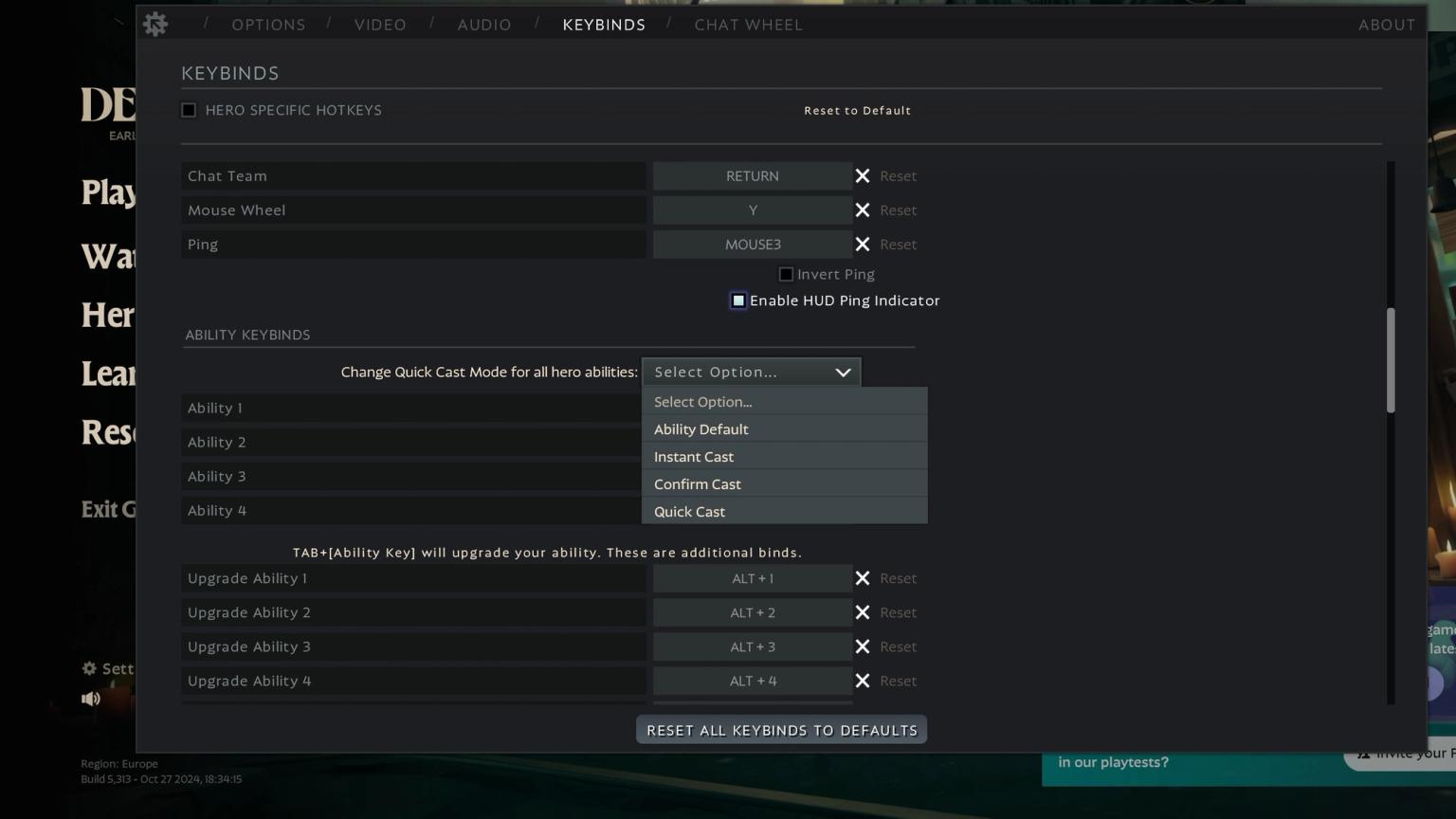Check the Invert Ping option
1456x819 pixels.
point(786,274)
